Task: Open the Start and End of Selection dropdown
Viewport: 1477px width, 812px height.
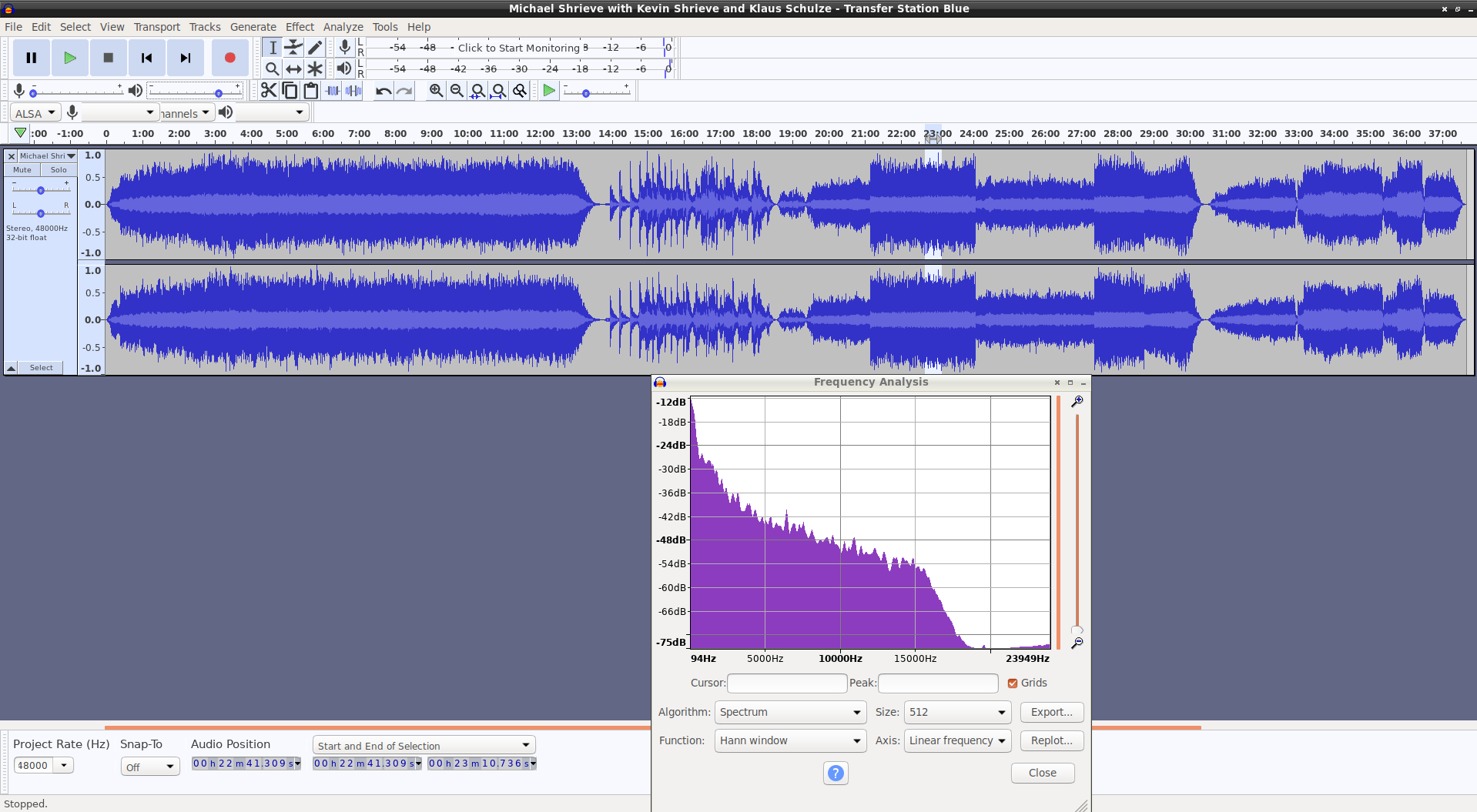Action: pyautogui.click(x=424, y=745)
